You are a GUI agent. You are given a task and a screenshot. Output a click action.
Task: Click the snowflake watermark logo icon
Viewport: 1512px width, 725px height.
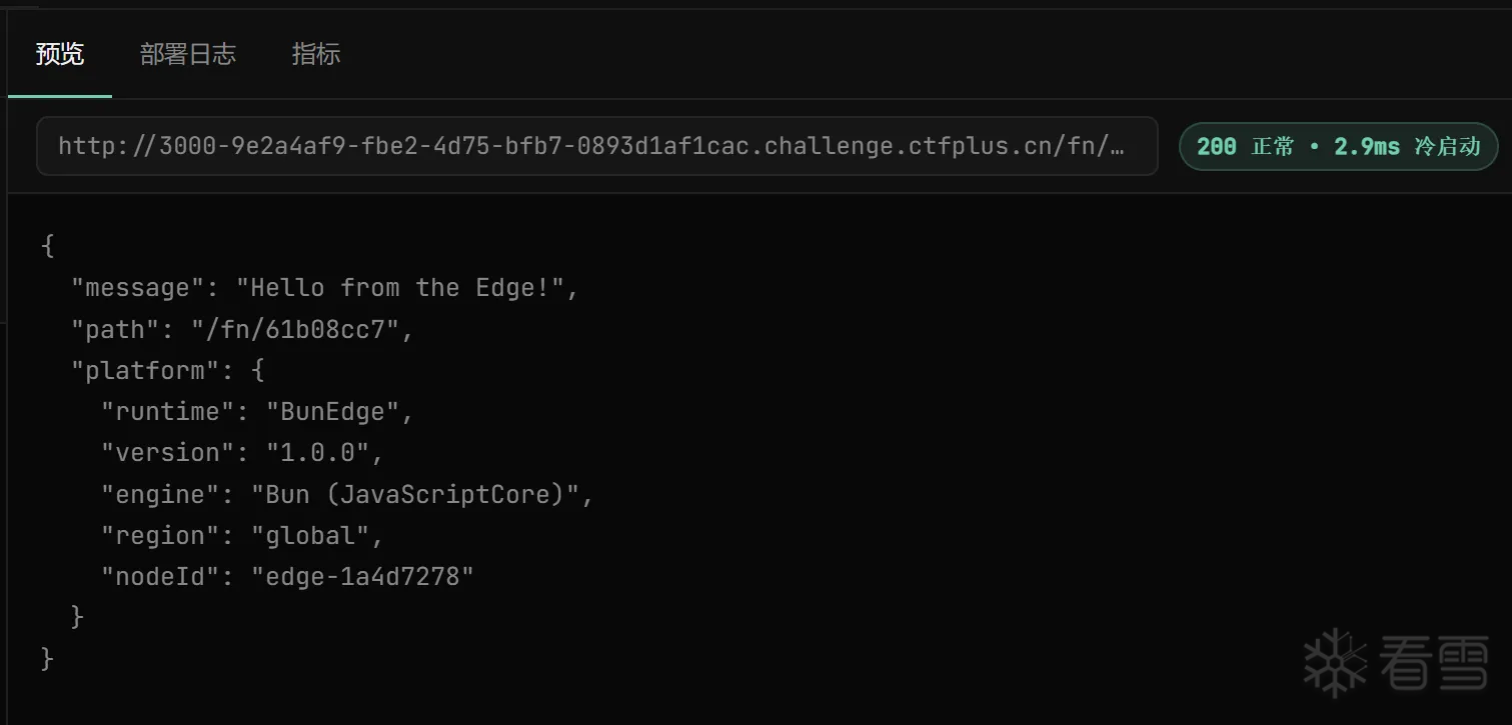click(x=1335, y=663)
